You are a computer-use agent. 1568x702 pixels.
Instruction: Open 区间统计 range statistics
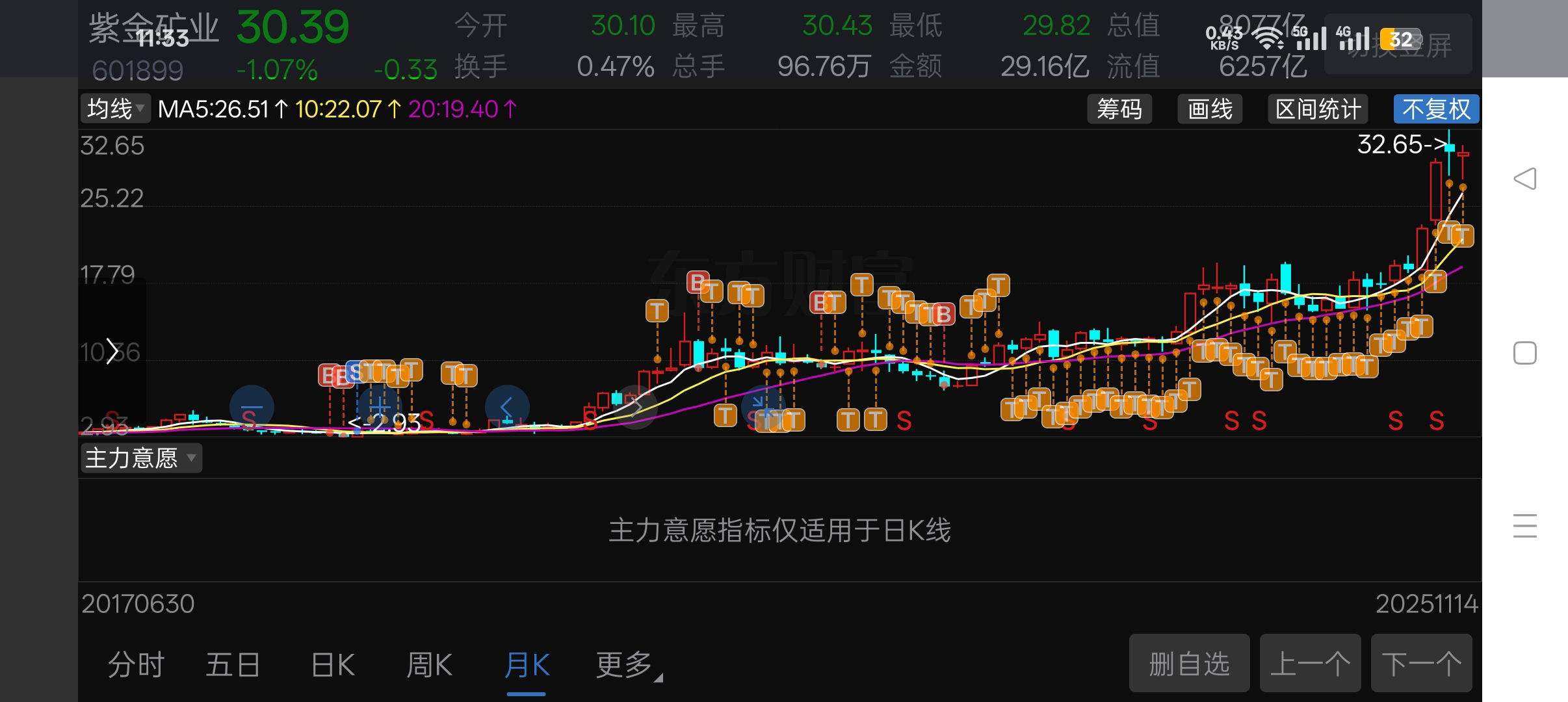(1318, 109)
